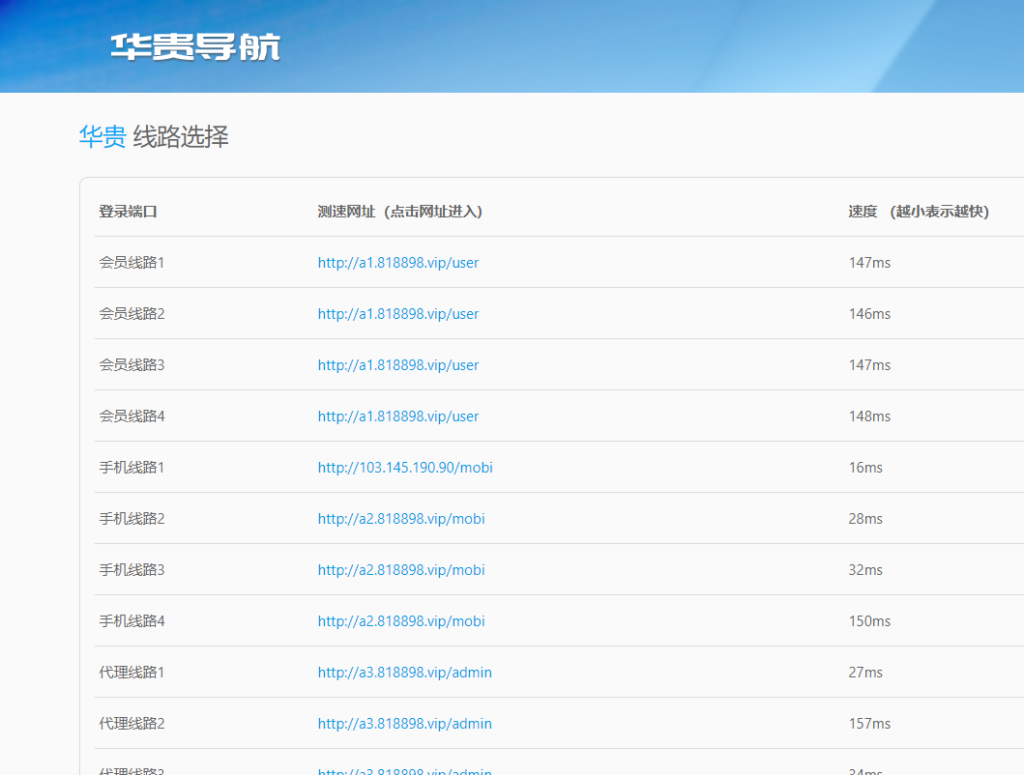Open the 会员线路4 speed test link
This screenshot has width=1024, height=775.
point(398,415)
